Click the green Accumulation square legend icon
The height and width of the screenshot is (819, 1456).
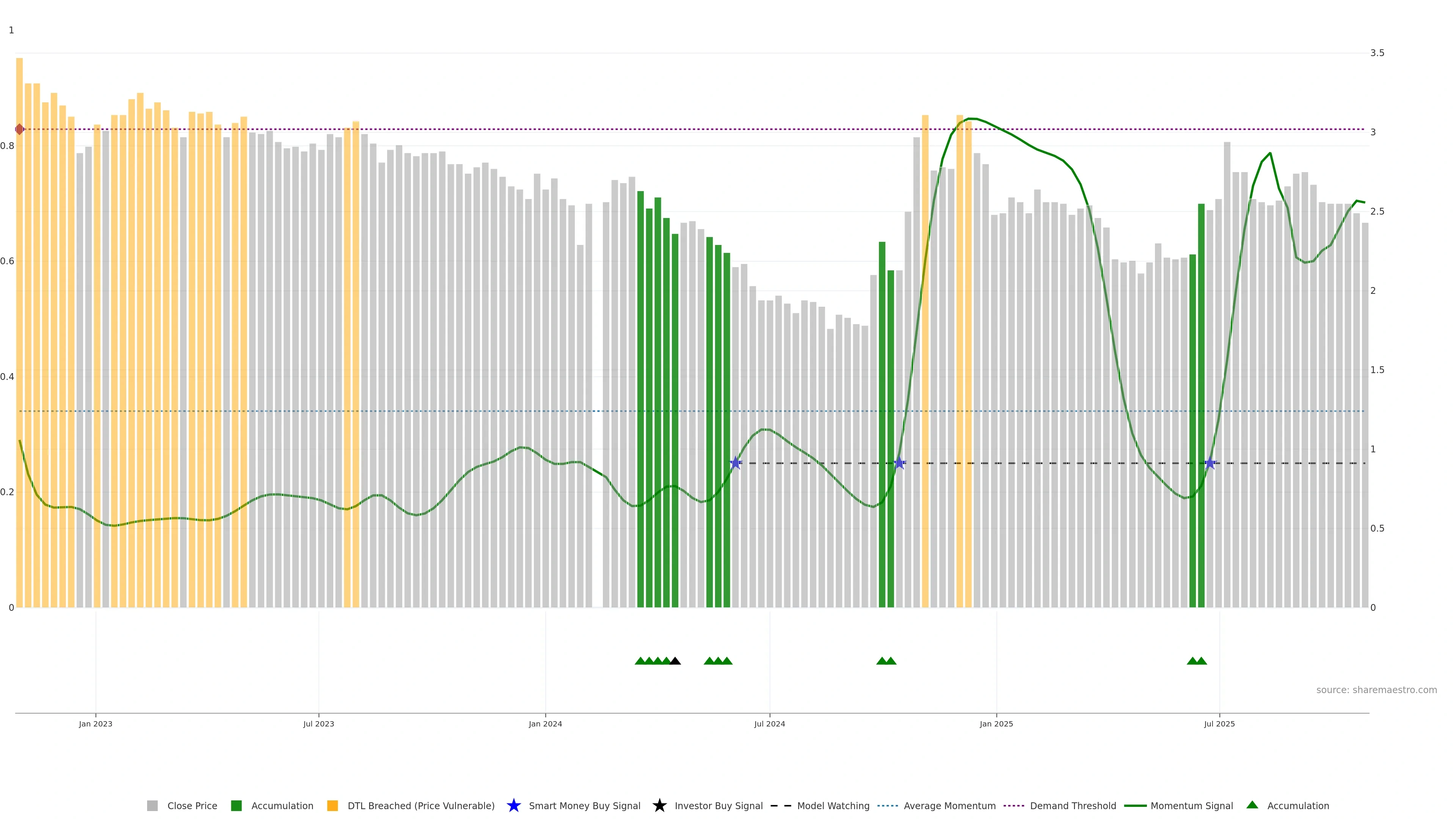pos(236,805)
